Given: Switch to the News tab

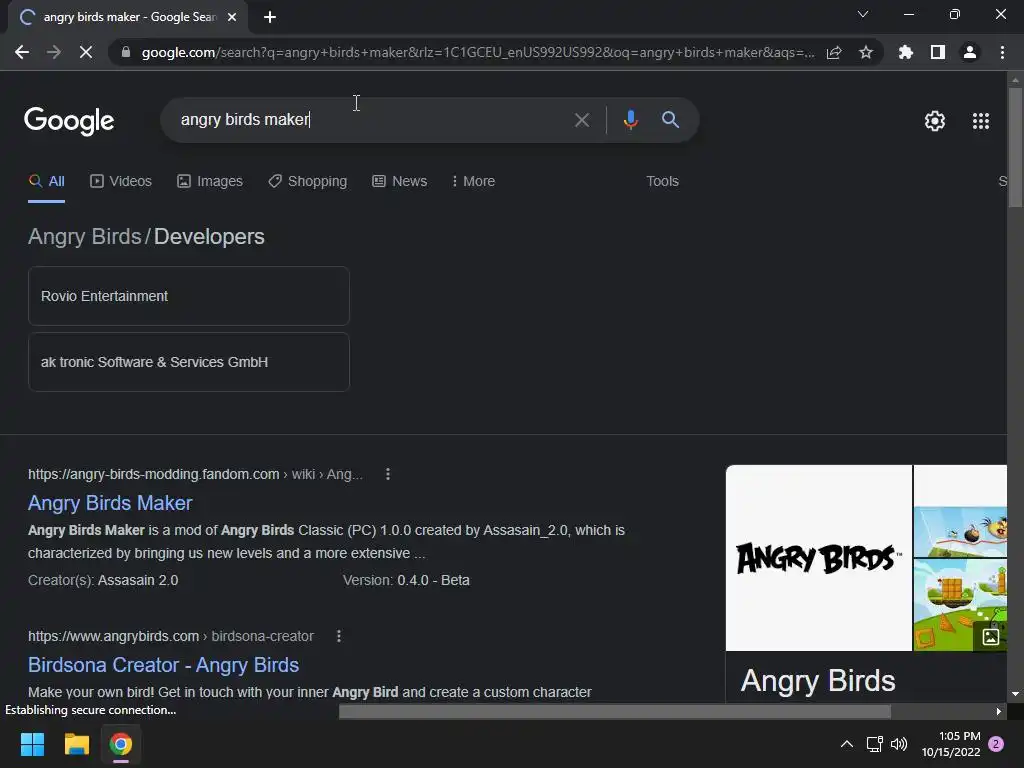Looking at the screenshot, I should pos(400,182).
